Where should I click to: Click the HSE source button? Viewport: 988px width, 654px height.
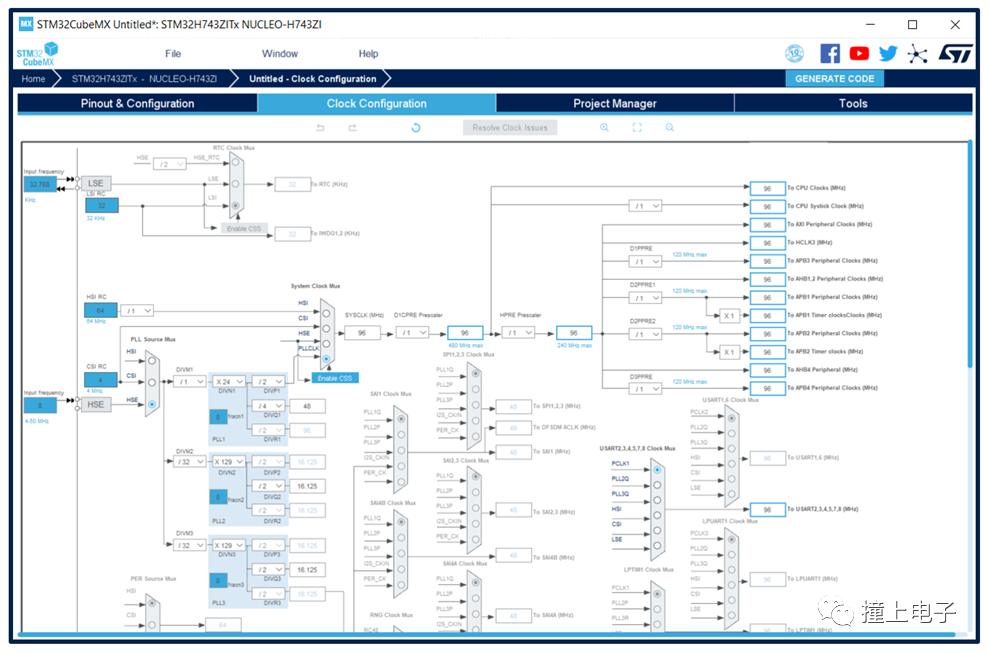(96, 404)
